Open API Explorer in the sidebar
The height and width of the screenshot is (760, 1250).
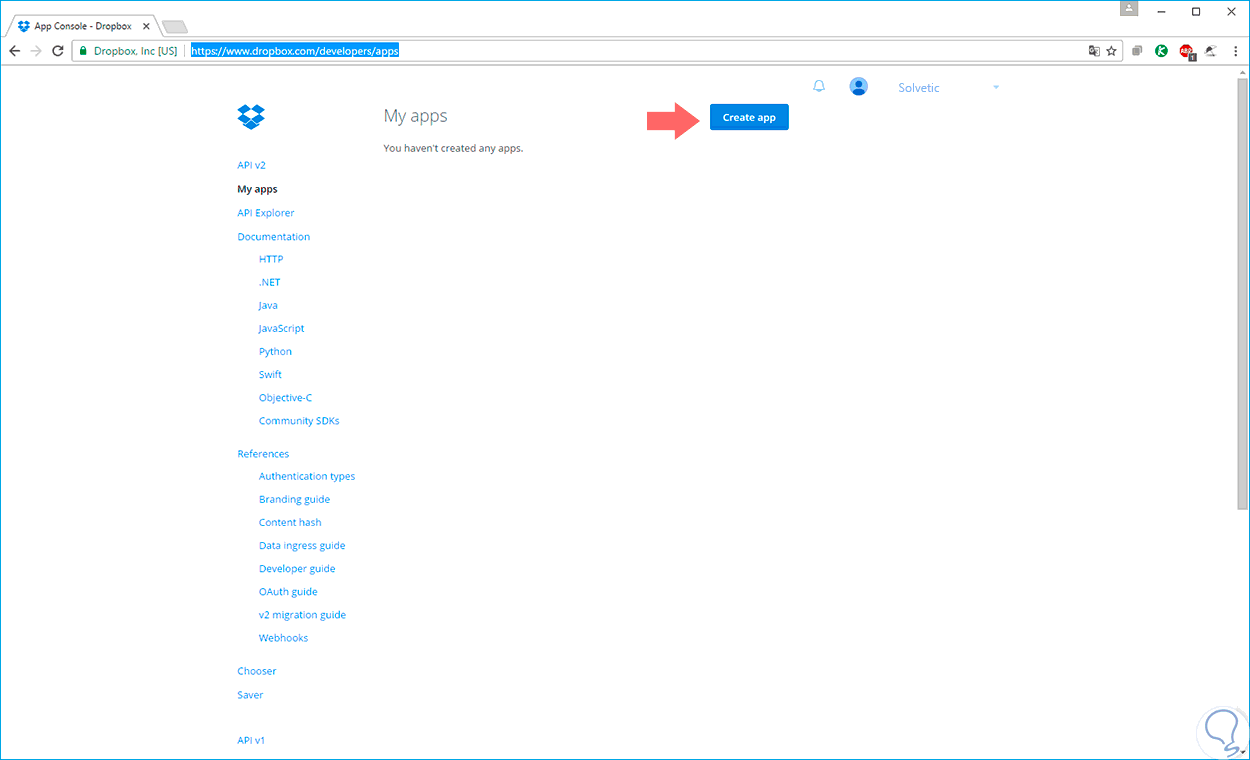coord(265,213)
